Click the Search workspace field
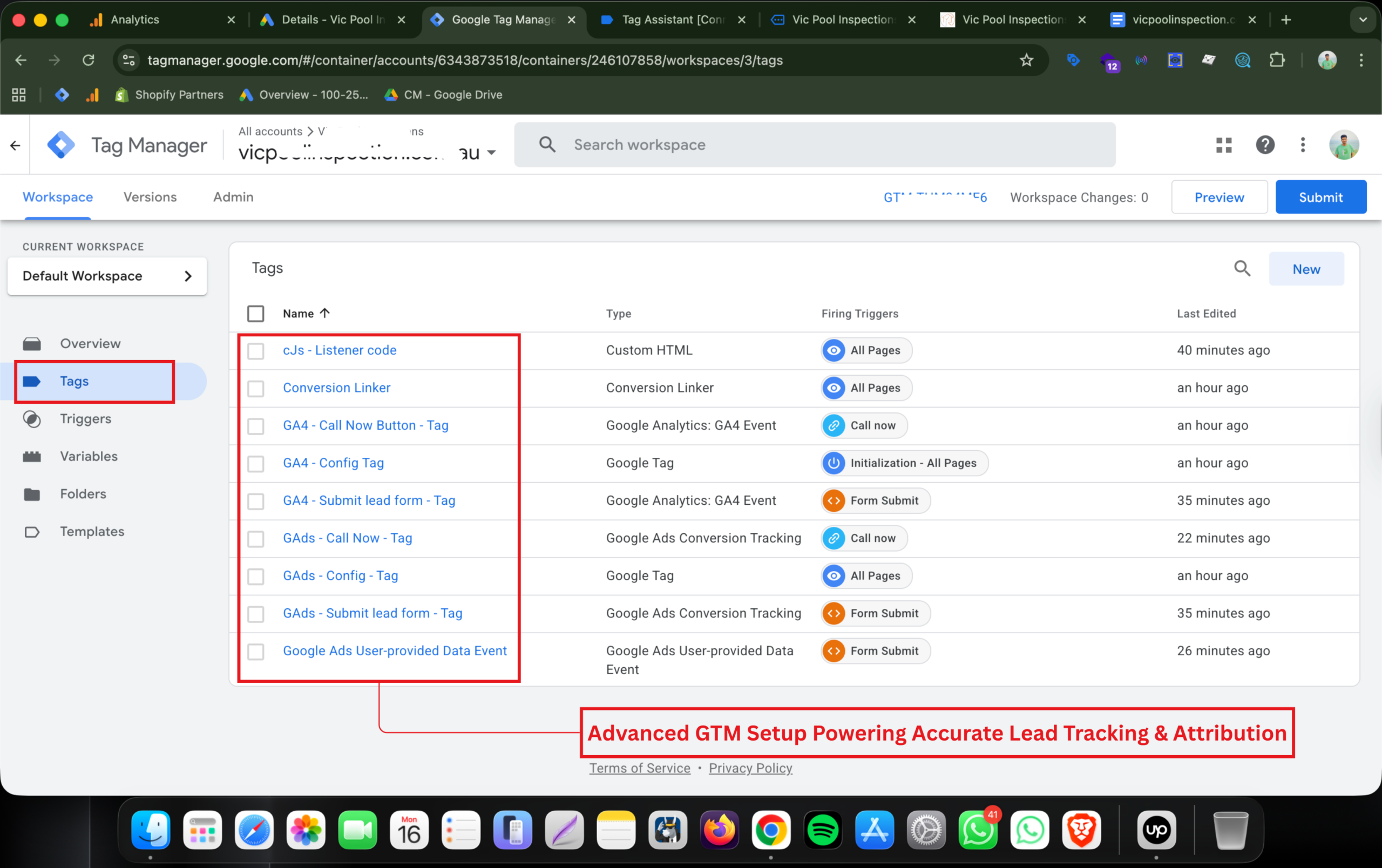 (x=814, y=145)
